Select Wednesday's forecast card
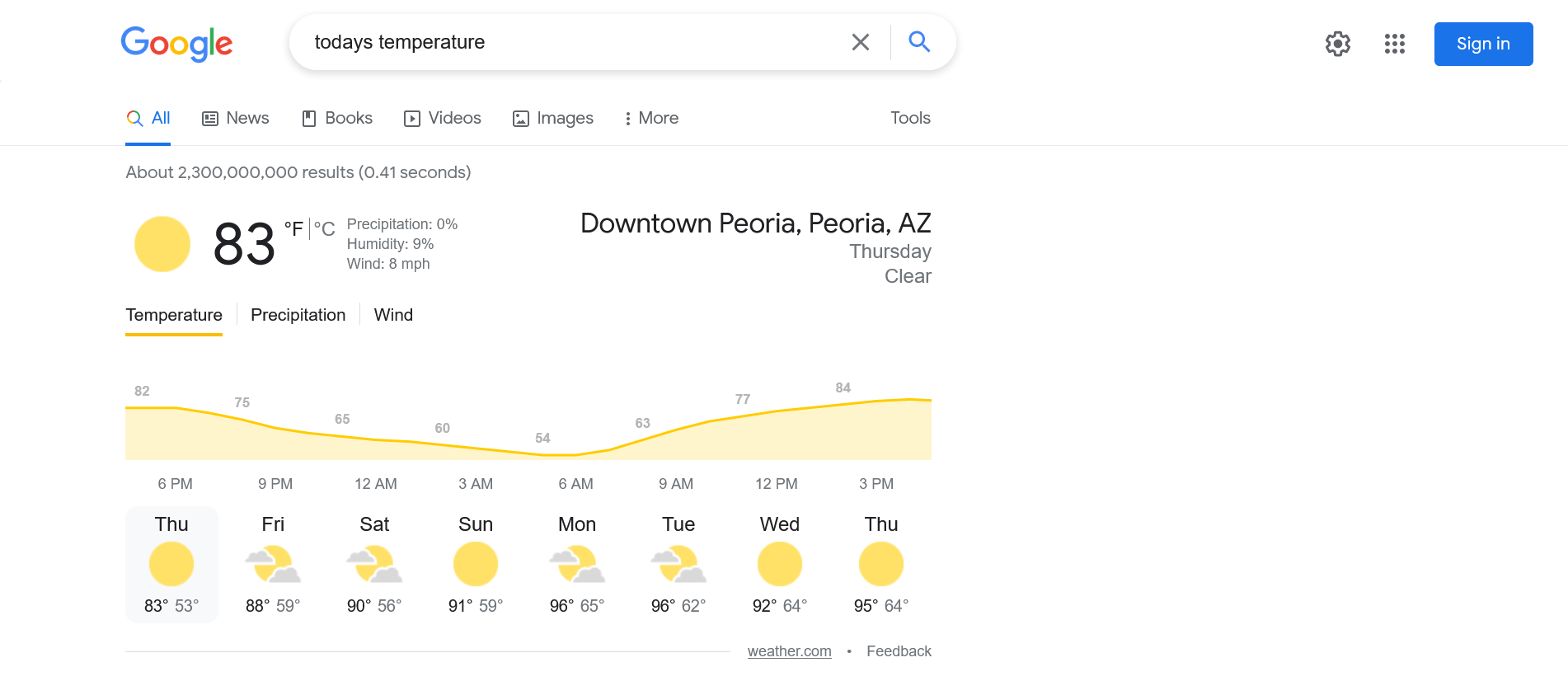 [779, 565]
